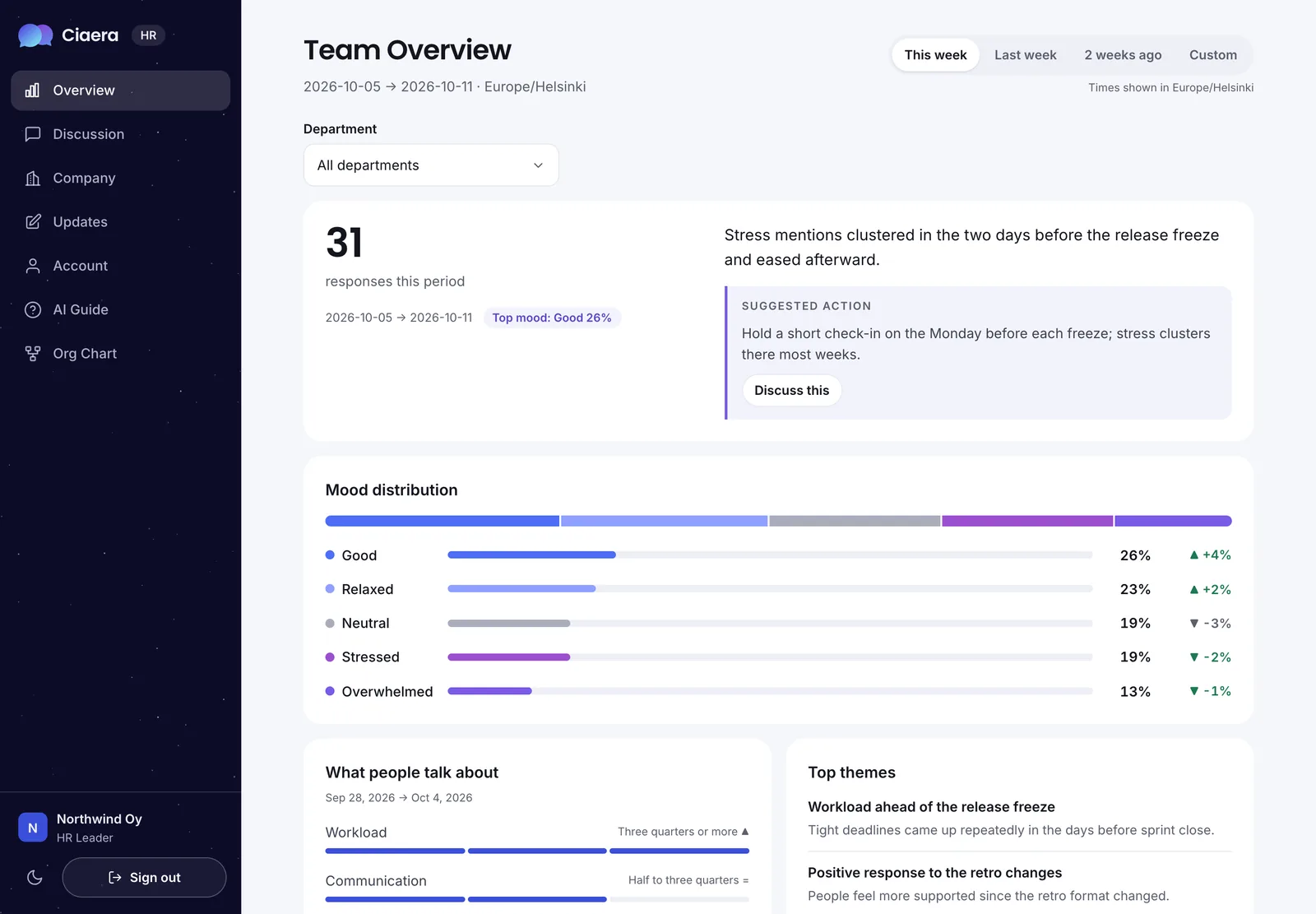Click the Northwind Oy avatar

33,828
